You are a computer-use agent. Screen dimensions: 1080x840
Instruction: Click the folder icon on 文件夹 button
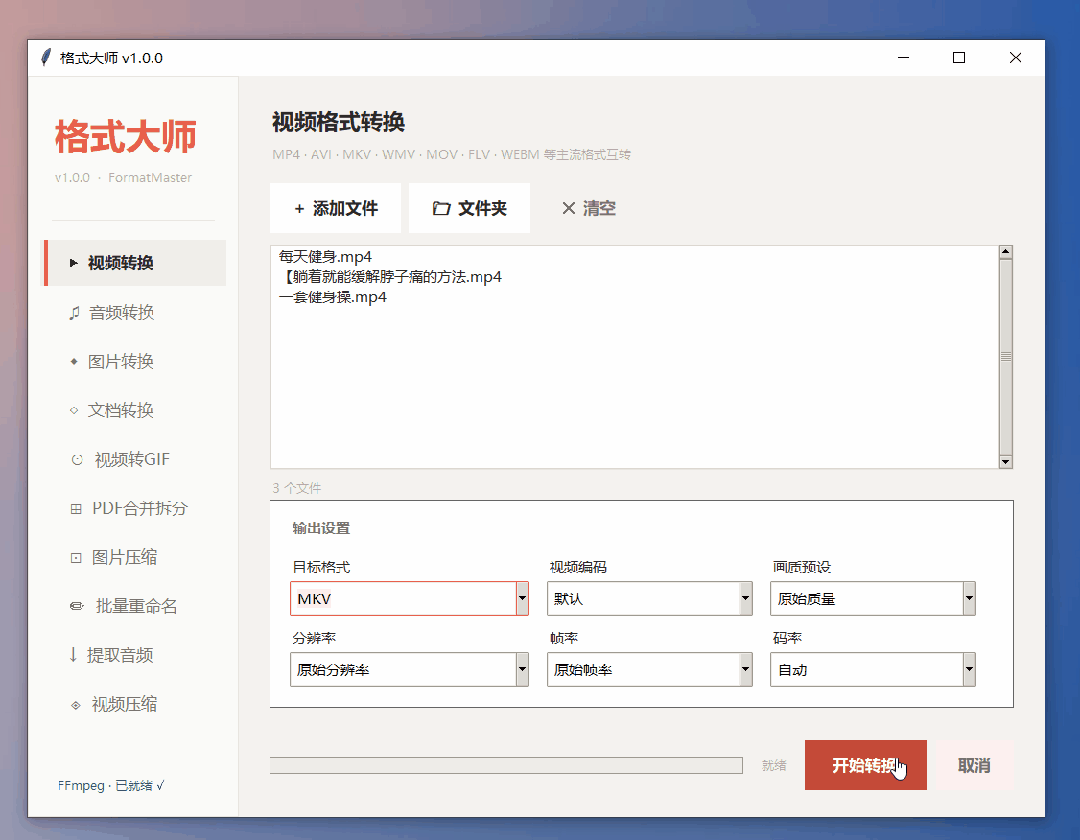442,208
